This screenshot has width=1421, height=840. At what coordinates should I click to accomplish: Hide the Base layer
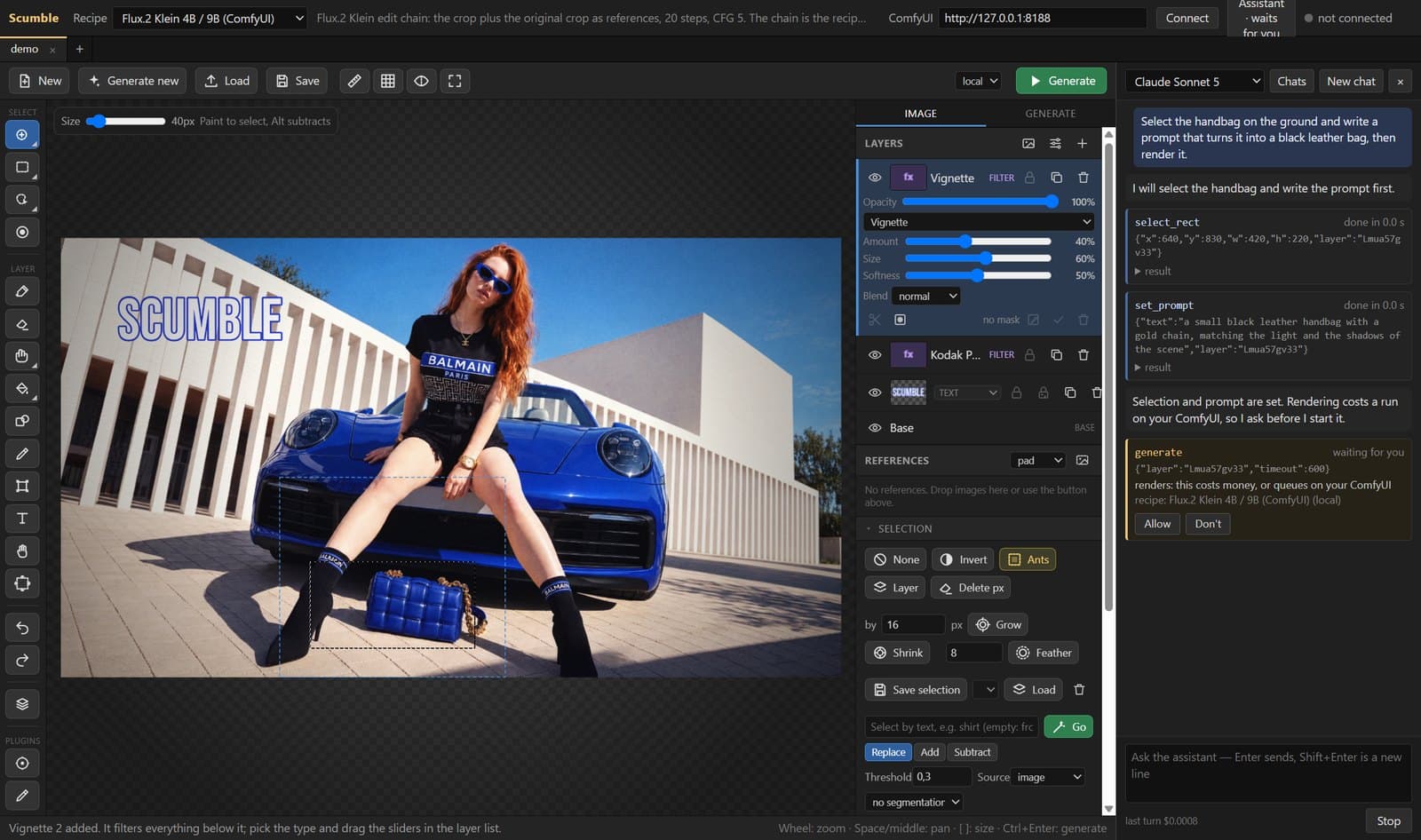click(875, 428)
